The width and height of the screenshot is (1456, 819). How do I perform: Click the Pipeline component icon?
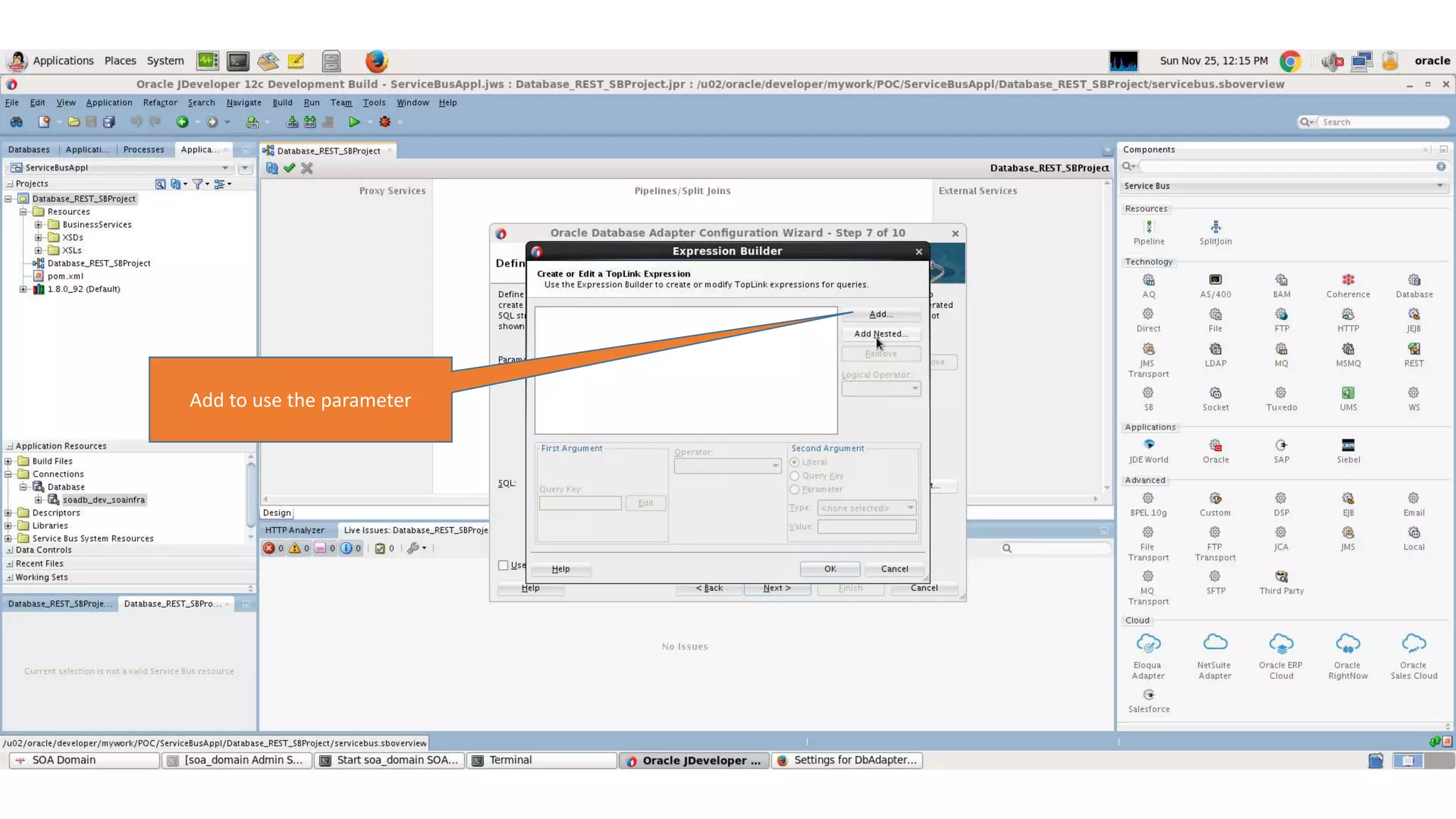tap(1148, 227)
